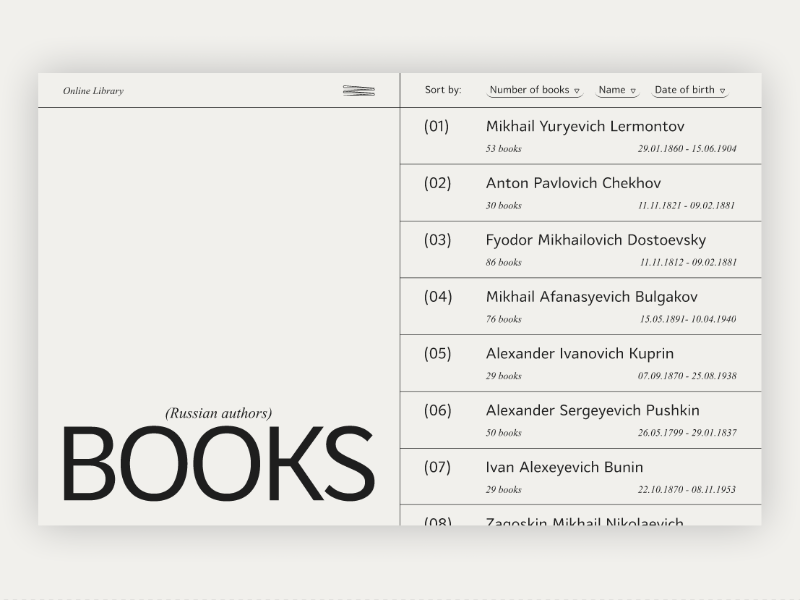Open the Date of birth sort dropdown
This screenshot has height=600, width=800.
coord(690,89)
